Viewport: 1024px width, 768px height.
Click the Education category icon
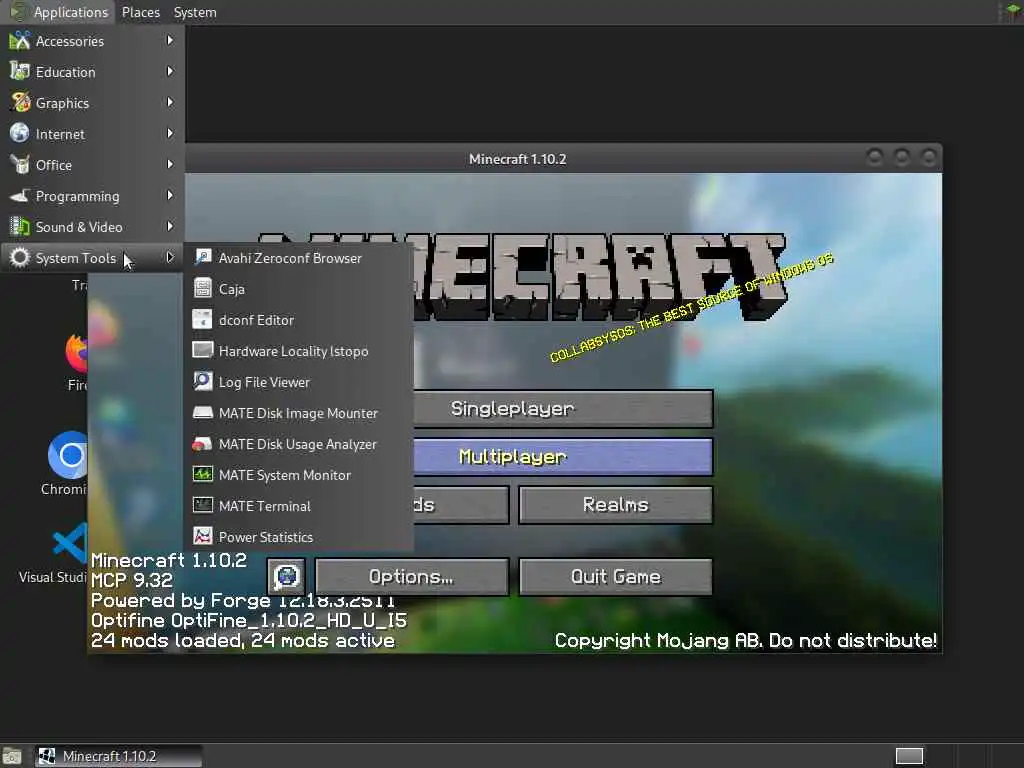pos(20,71)
